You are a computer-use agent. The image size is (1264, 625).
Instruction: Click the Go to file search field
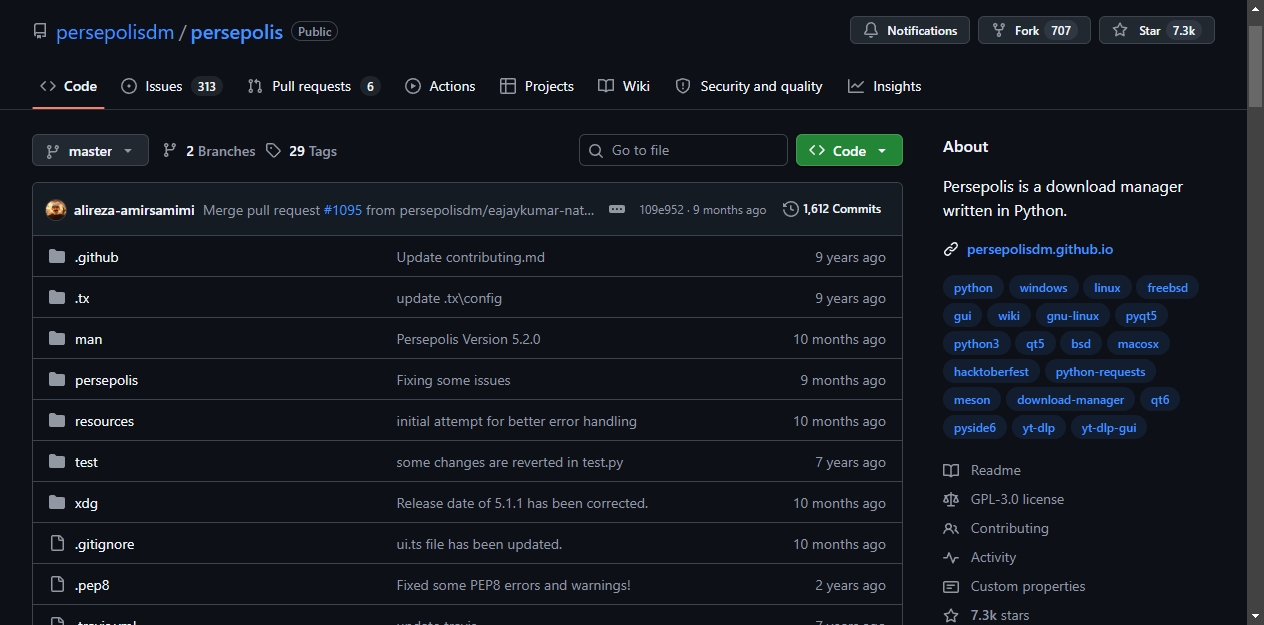683,150
